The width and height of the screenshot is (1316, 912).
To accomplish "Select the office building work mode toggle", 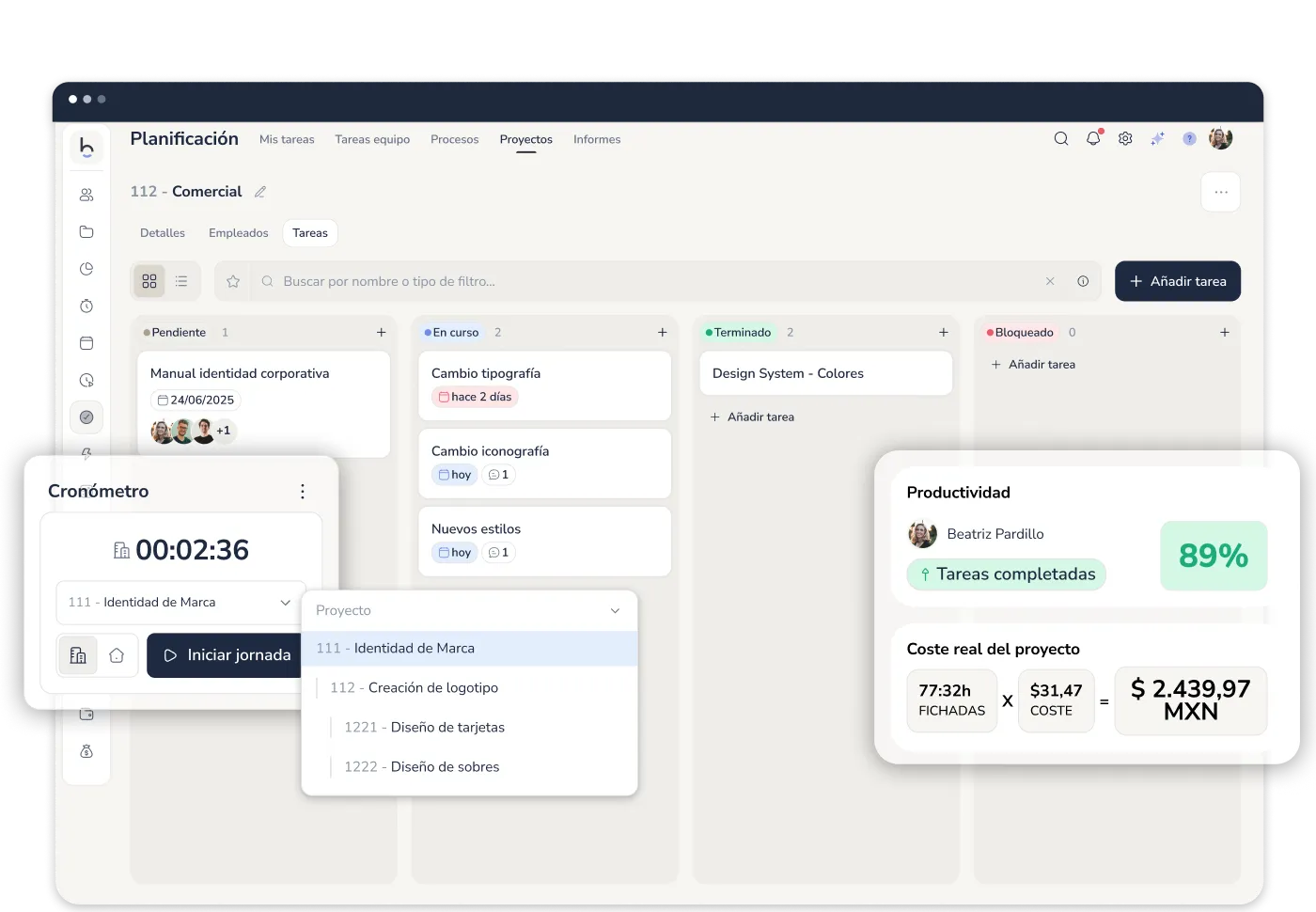I will pyautogui.click(x=78, y=655).
